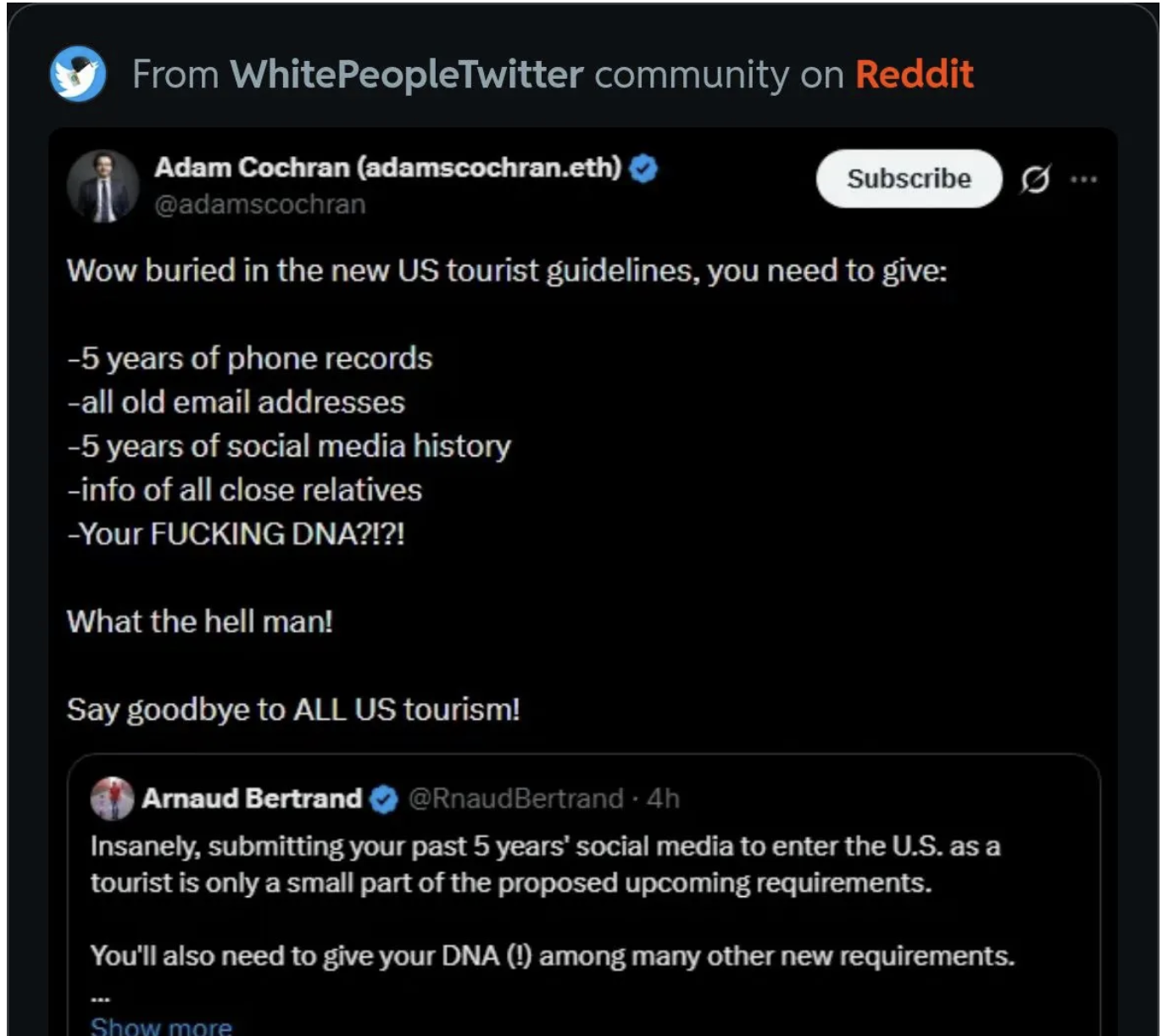Screen dimensions: 1168x1036
Task: Click Arnaud Bertrand's small avatar
Action: (x=112, y=799)
